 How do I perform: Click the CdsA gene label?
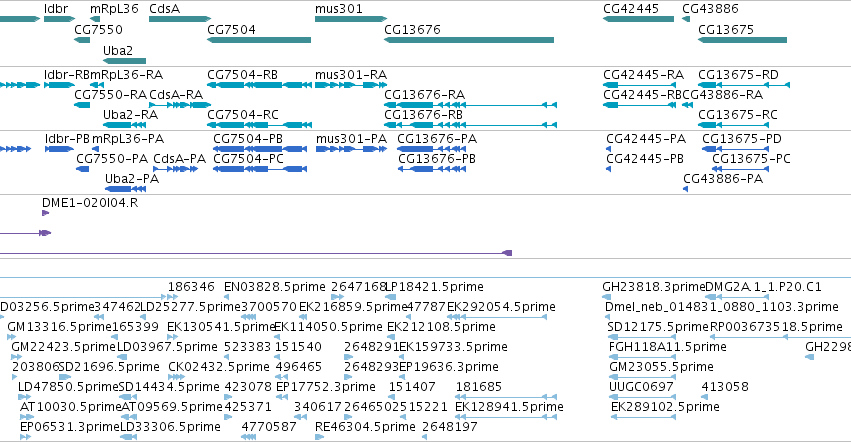pos(164,9)
